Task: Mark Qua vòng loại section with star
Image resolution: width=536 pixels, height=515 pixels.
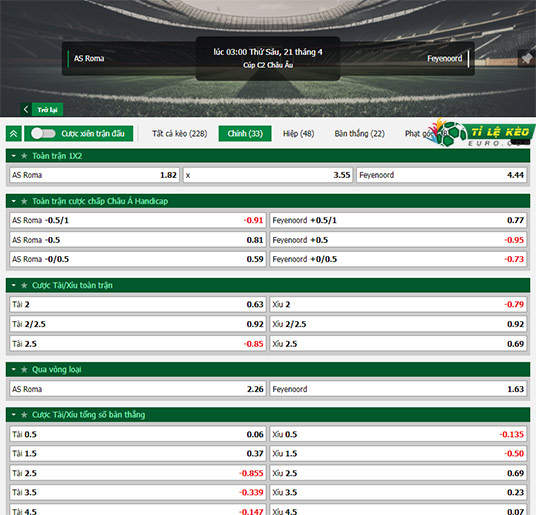Action: coord(24,369)
